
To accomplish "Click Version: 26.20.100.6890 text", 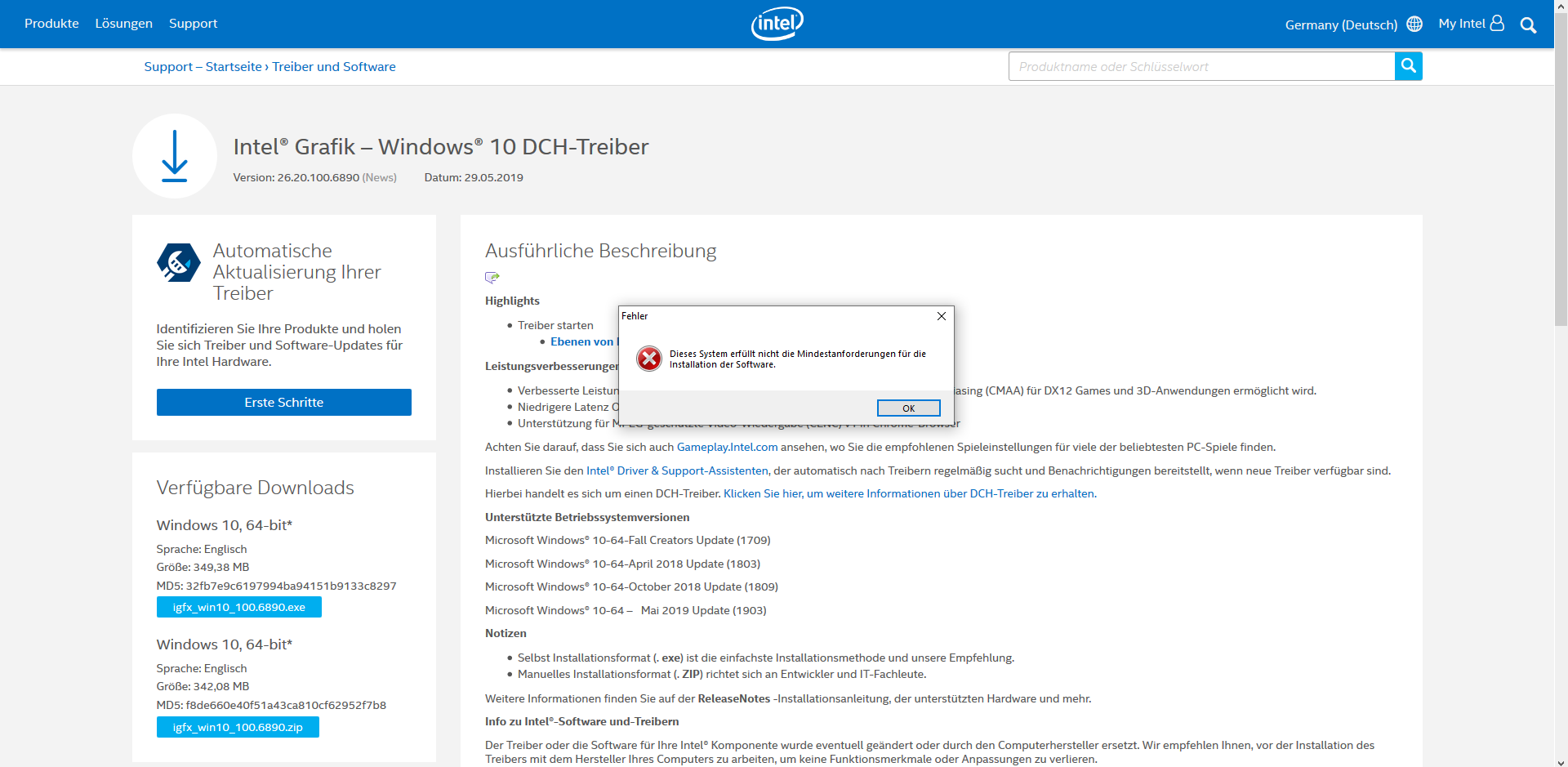I will tap(296, 177).
